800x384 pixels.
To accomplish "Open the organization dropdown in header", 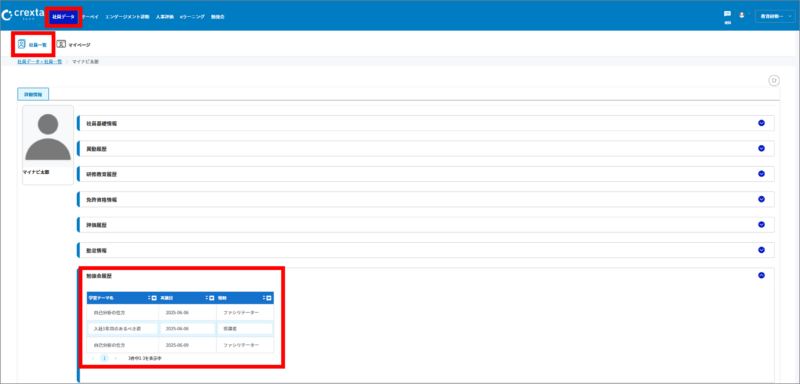I will [775, 16].
